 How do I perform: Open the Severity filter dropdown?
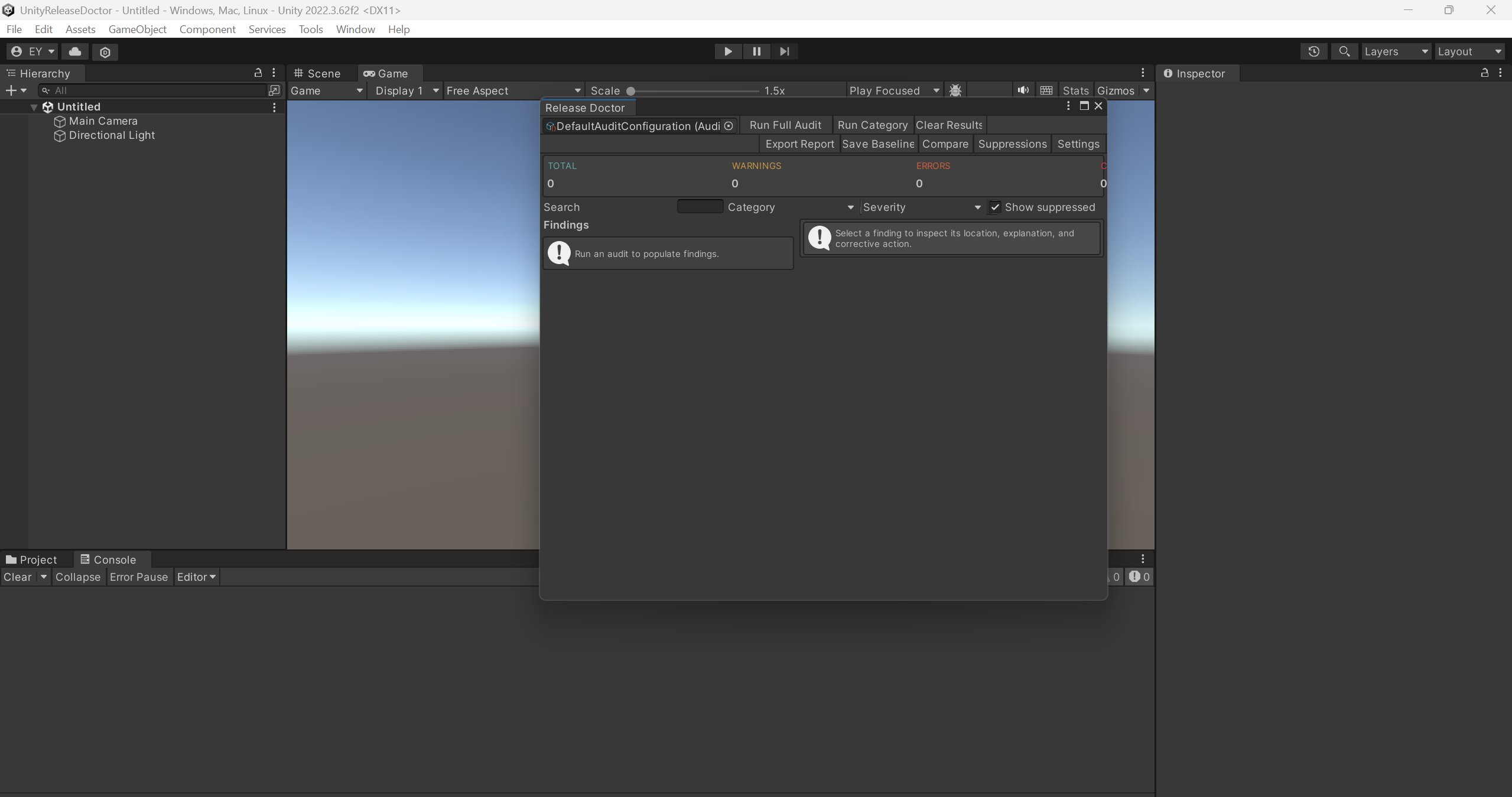922,207
